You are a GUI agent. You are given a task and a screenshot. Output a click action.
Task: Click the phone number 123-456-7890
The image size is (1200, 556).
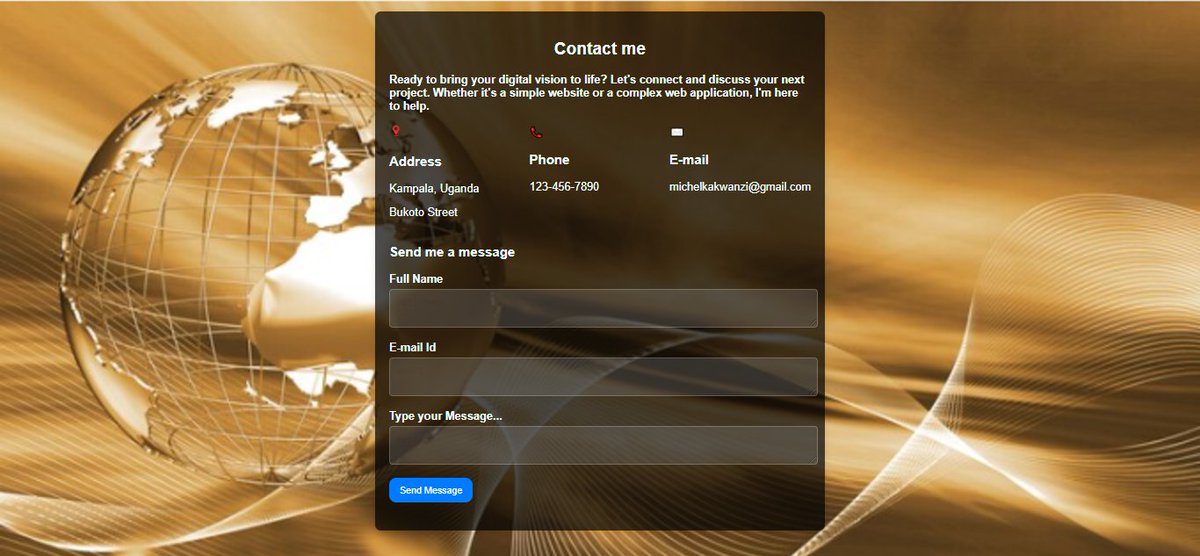564,187
